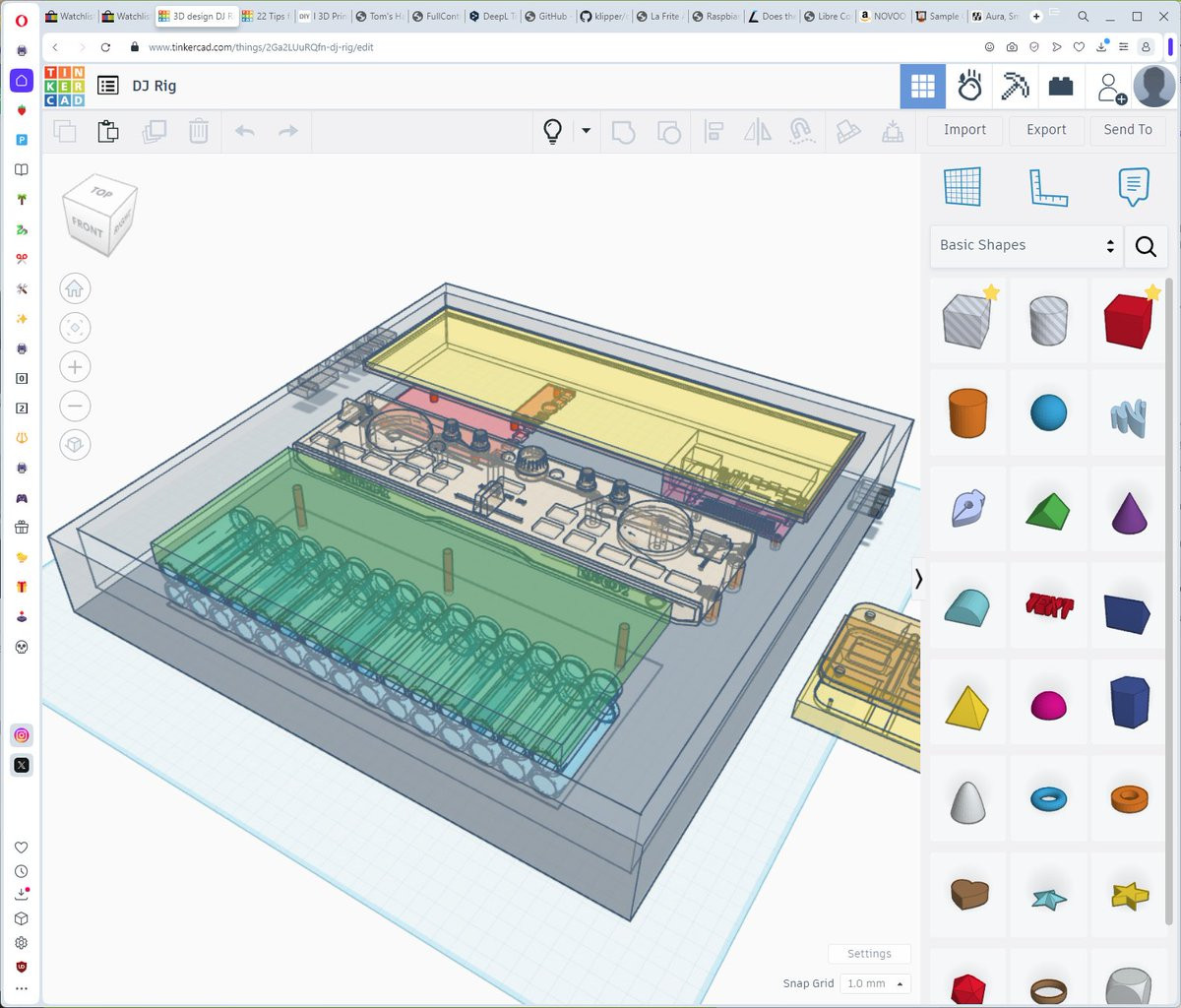1181x1008 pixels.
Task: Click the Tinkercad logo
Action: [64, 87]
